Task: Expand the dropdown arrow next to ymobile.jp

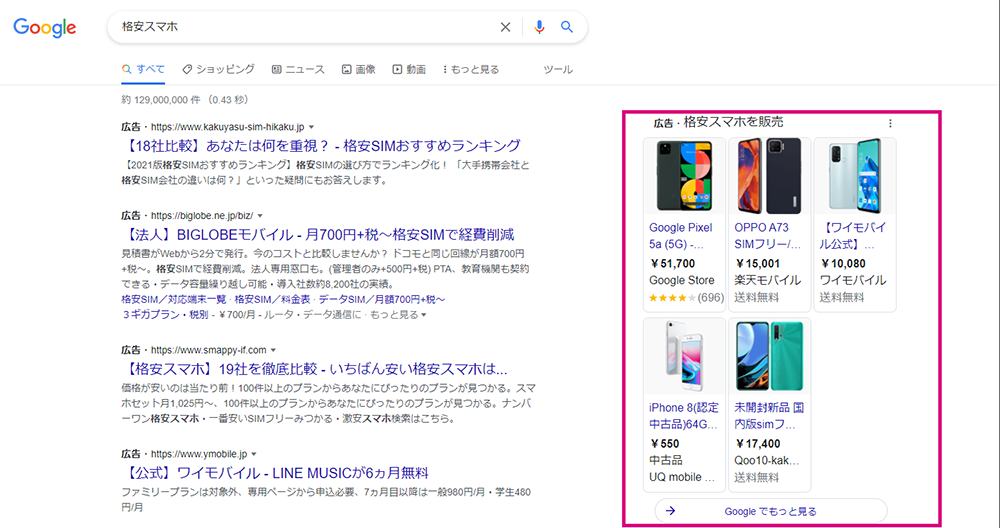Action: click(x=254, y=454)
